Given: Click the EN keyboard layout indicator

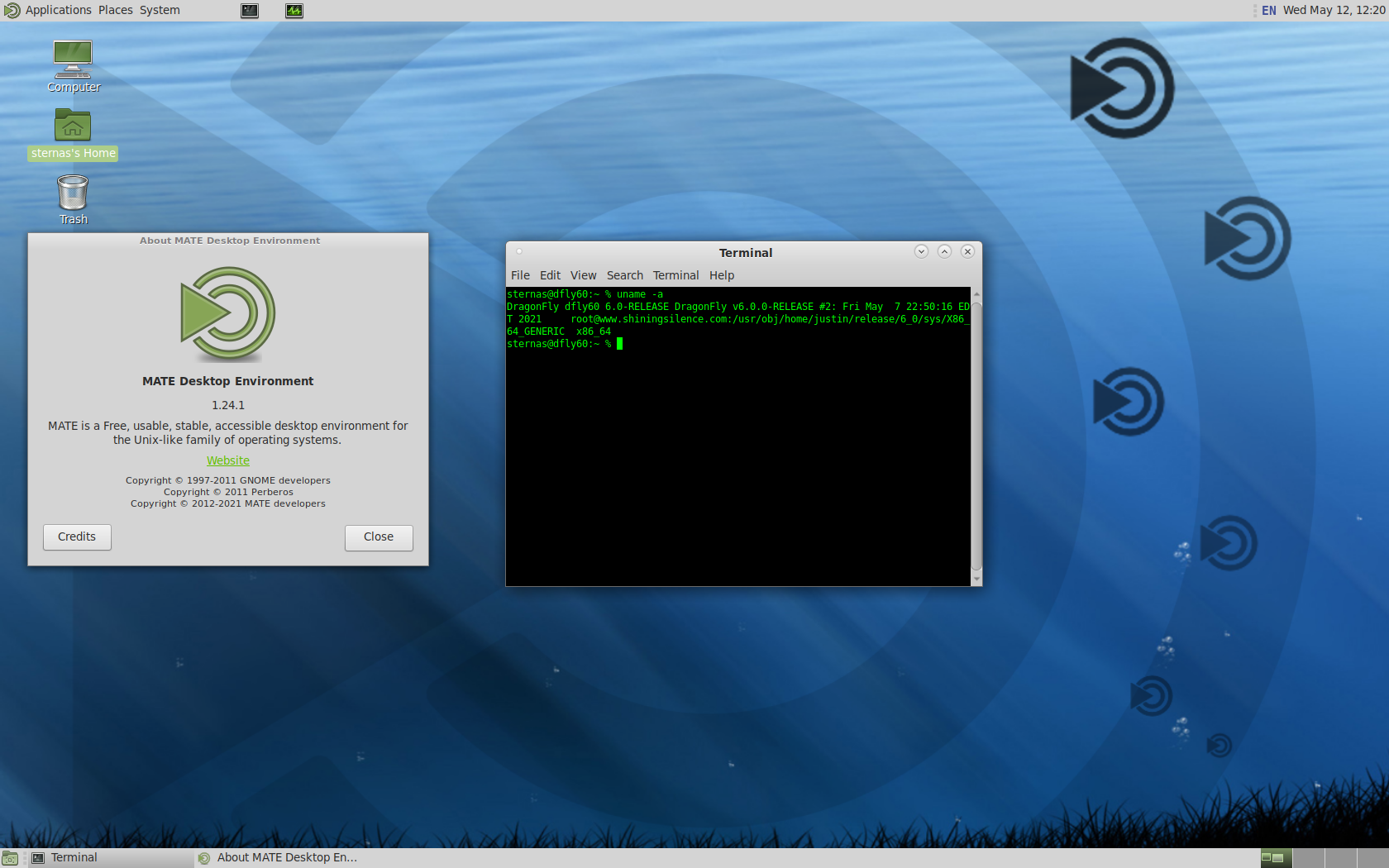Looking at the screenshot, I should 1268,10.
